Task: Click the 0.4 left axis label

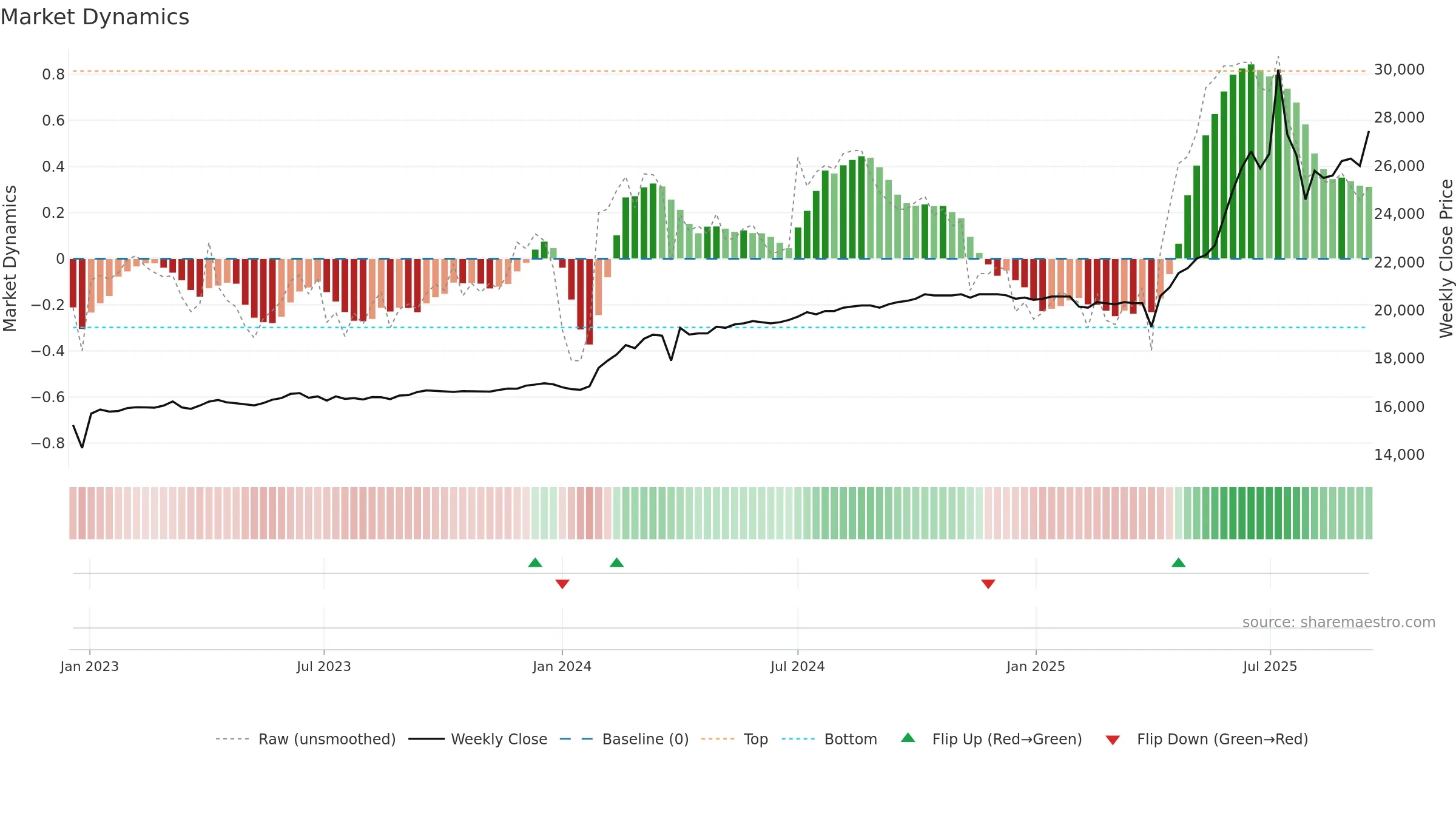Action: (x=53, y=167)
